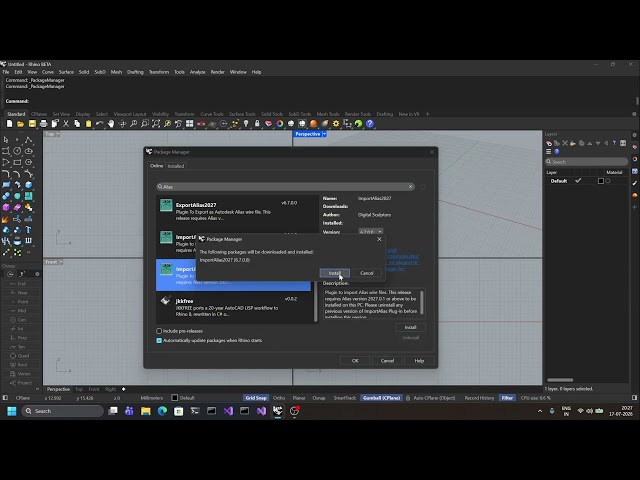Click the Open file folder icon
The image size is (640, 480).
tap(20, 124)
